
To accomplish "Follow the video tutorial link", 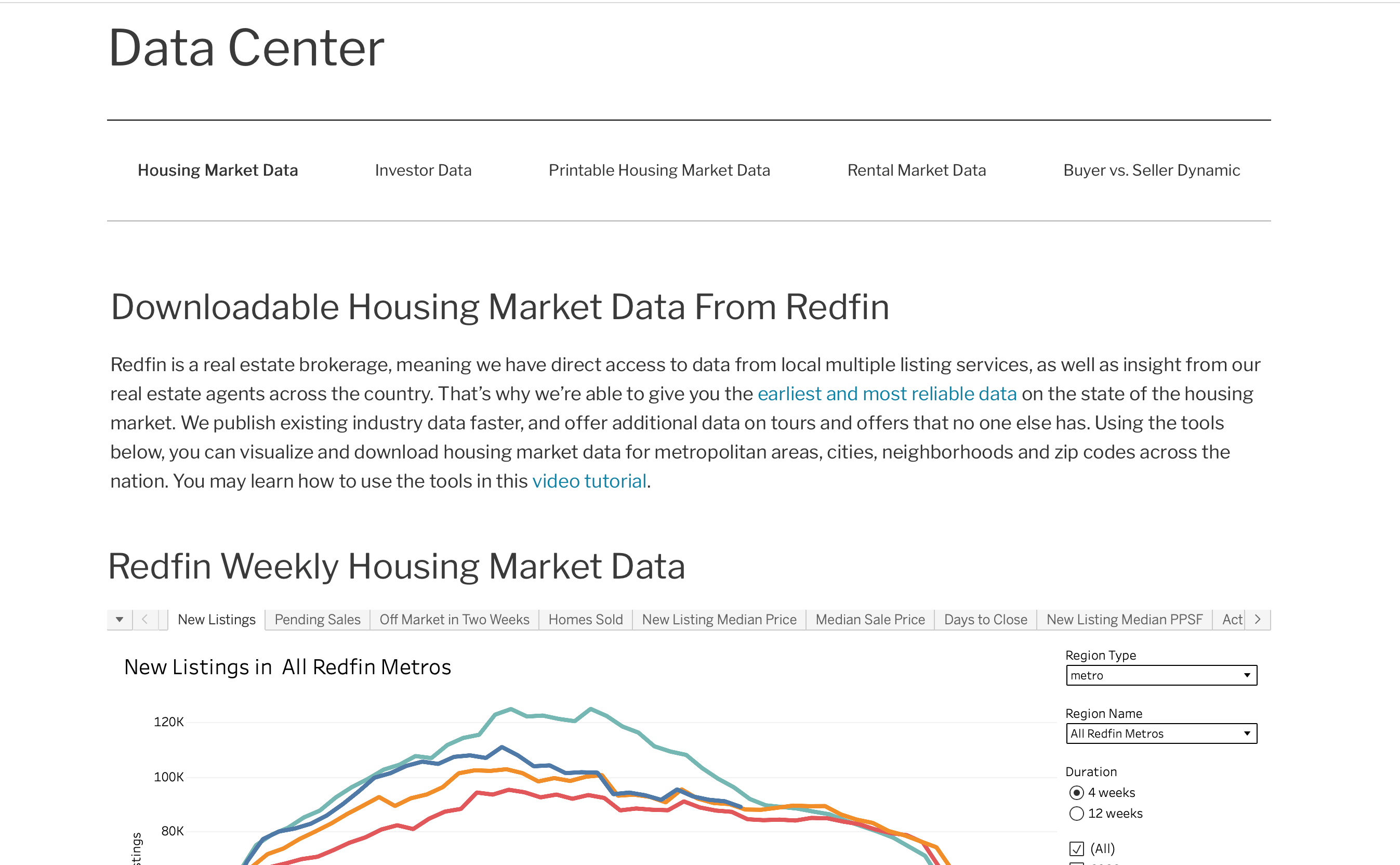I will tap(589, 481).
